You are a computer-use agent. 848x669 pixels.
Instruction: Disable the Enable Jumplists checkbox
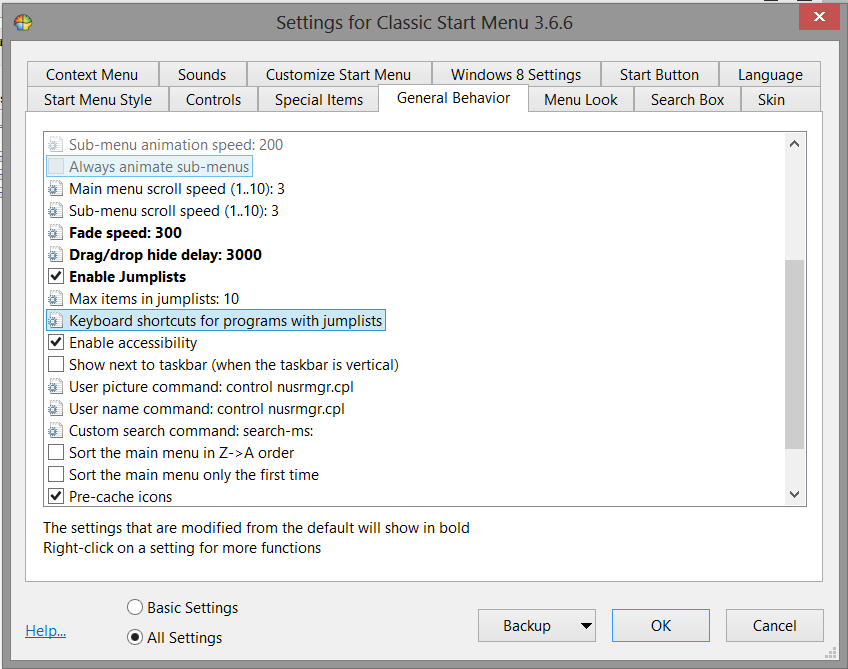point(56,277)
